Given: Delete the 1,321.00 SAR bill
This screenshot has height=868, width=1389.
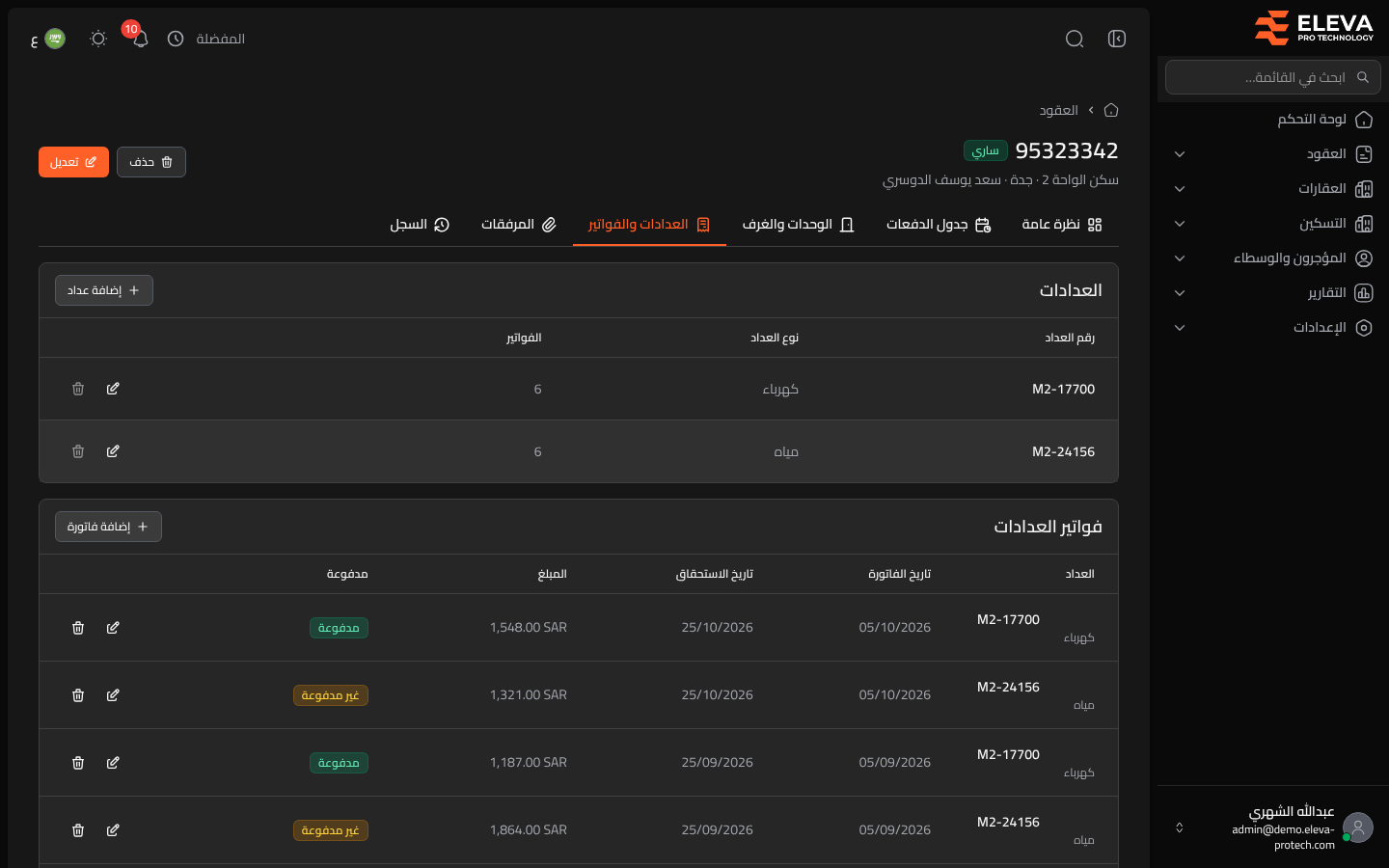Looking at the screenshot, I should [78, 695].
